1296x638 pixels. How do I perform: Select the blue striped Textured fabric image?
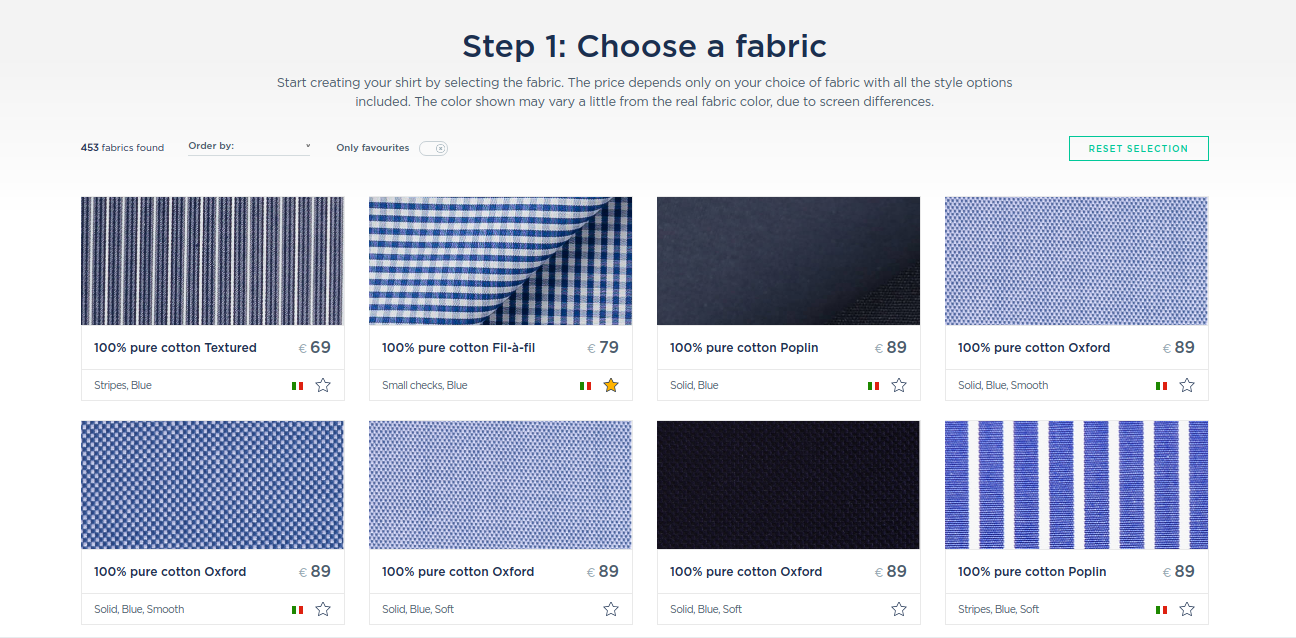coord(212,261)
